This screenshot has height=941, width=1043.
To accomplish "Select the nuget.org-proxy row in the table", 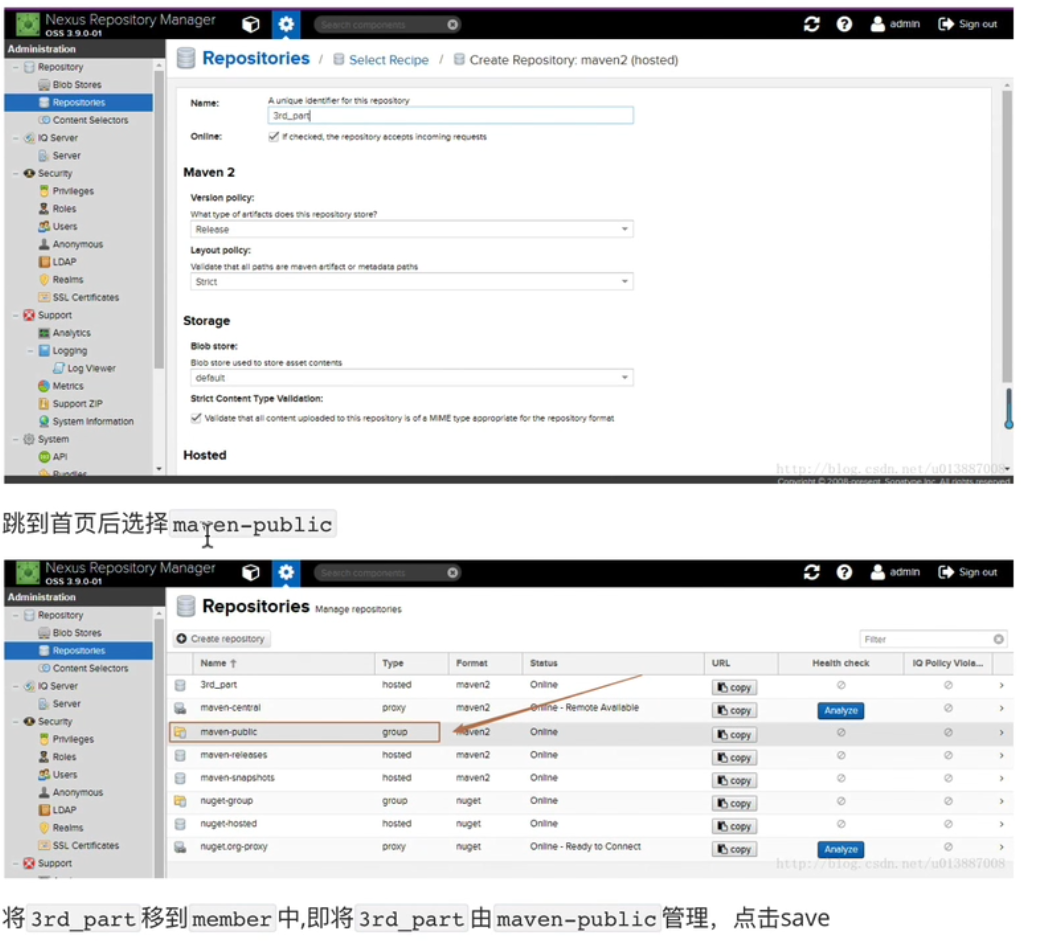I will [589, 847].
